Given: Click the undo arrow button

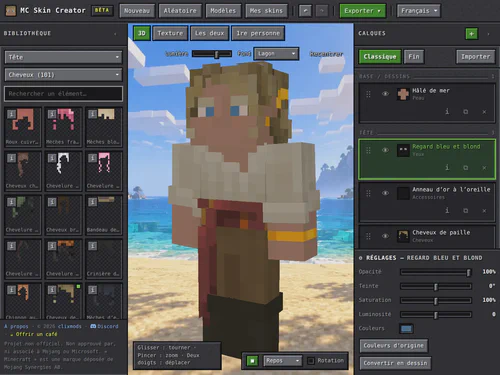Looking at the screenshot, I should click(305, 11).
